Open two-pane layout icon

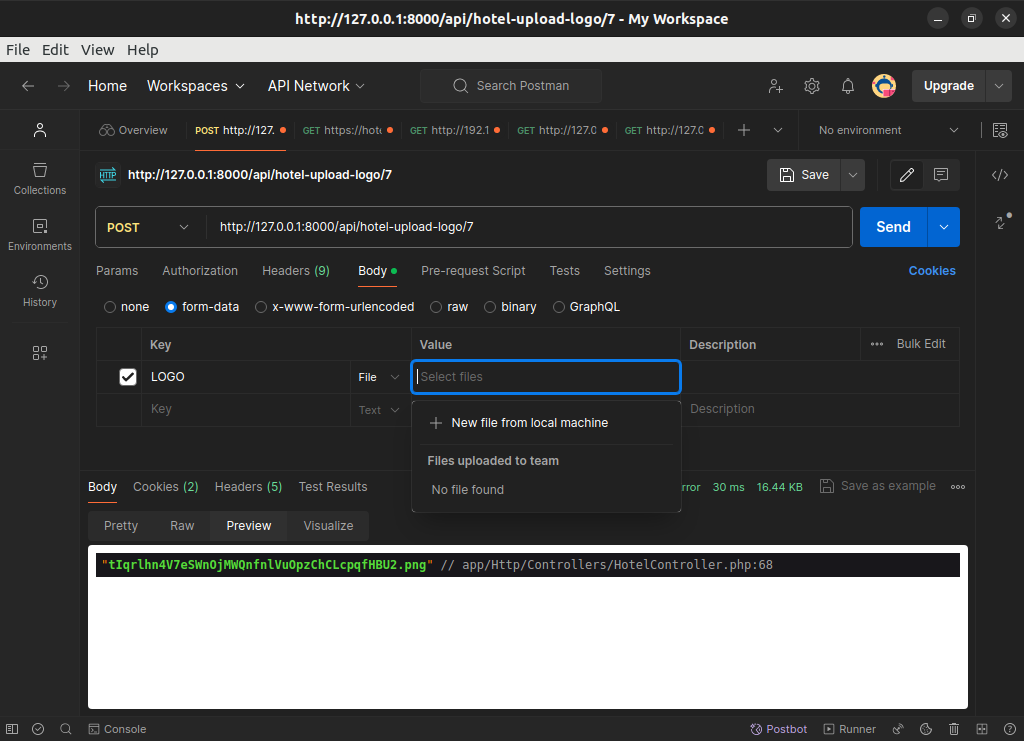(x=982, y=729)
